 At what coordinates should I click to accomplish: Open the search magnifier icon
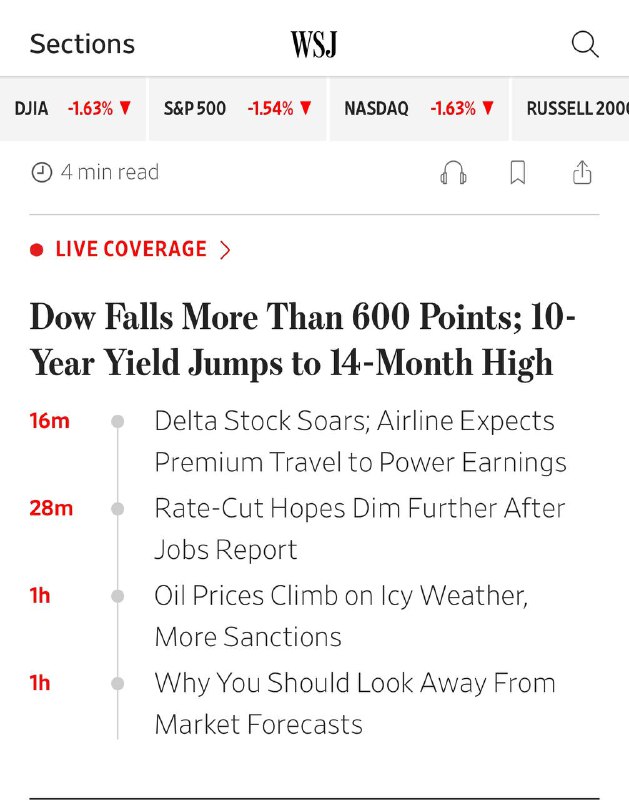click(x=585, y=44)
